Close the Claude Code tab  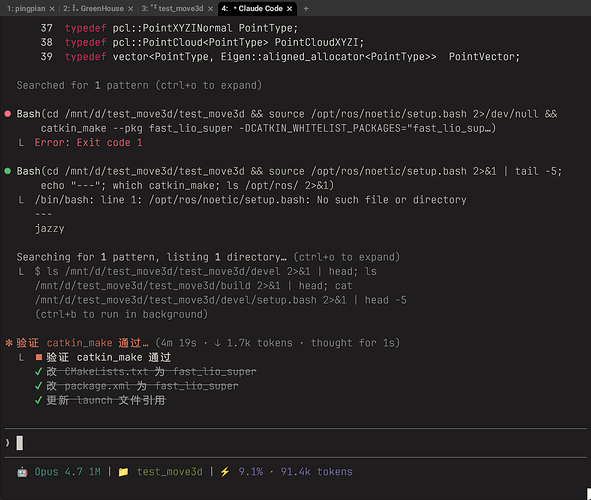(x=289, y=9)
